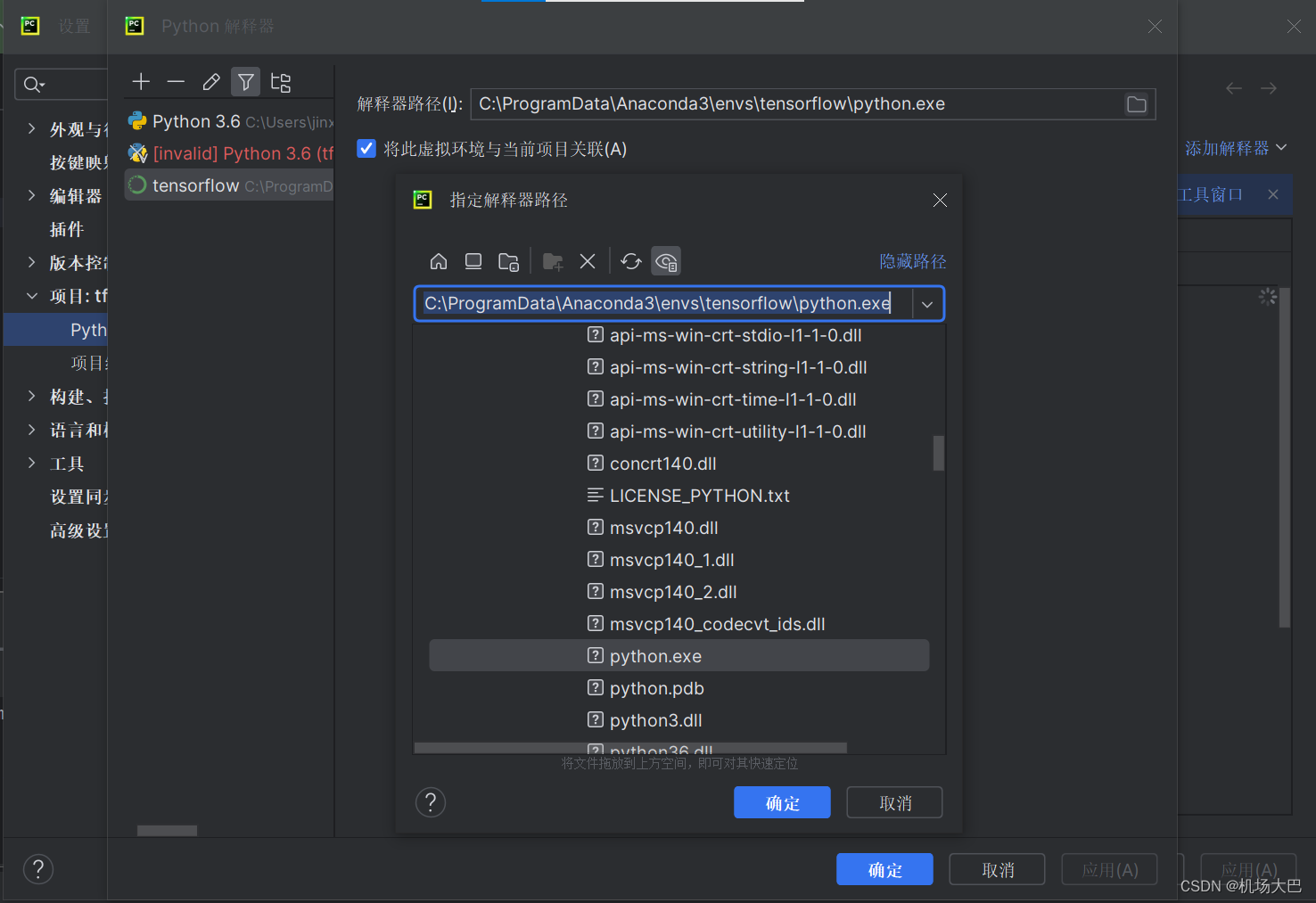This screenshot has height=903, width=1316.
Task: Select invalid Python 3.6 interpreter entry
Action: tap(229, 153)
